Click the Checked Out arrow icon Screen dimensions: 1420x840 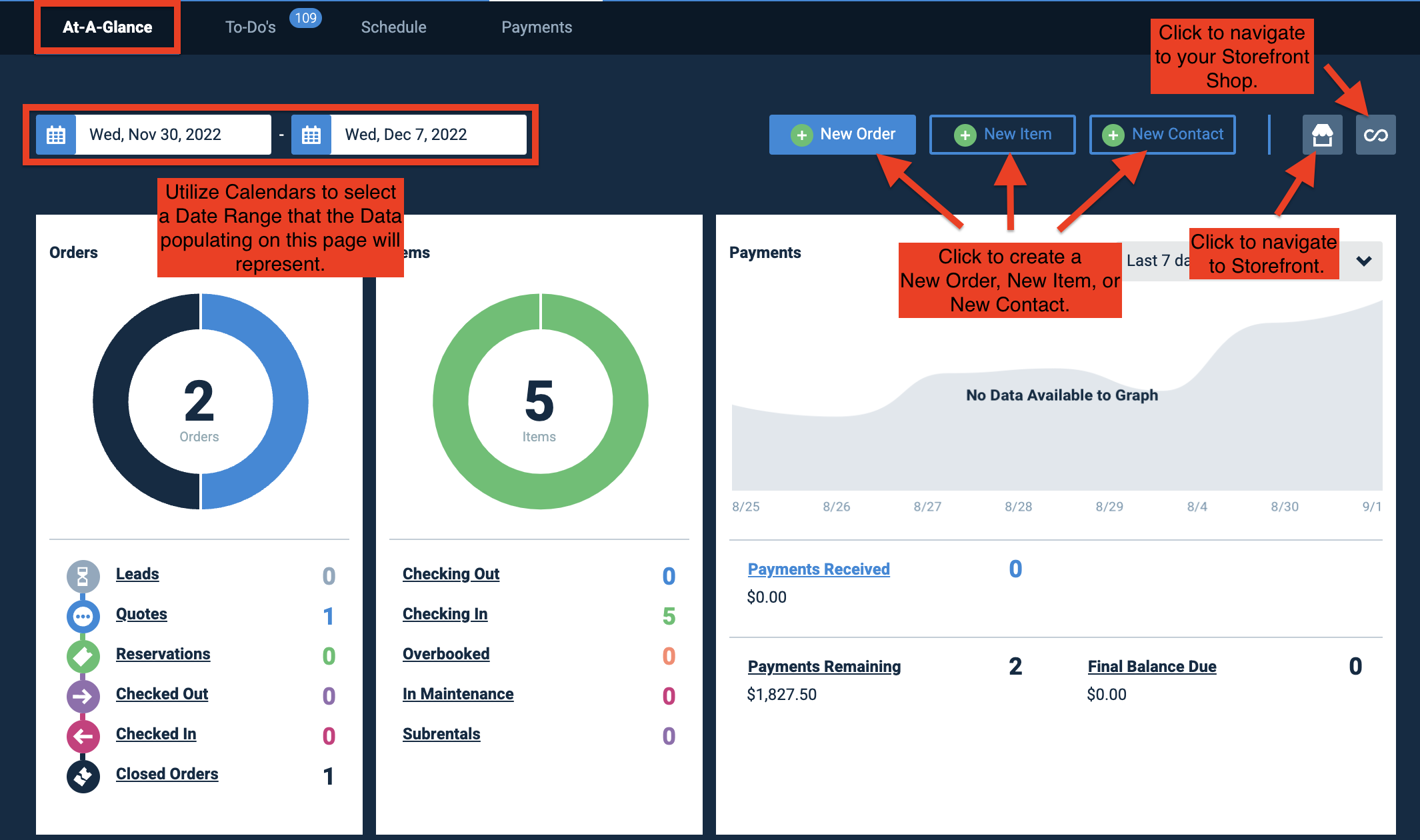pyautogui.click(x=83, y=696)
